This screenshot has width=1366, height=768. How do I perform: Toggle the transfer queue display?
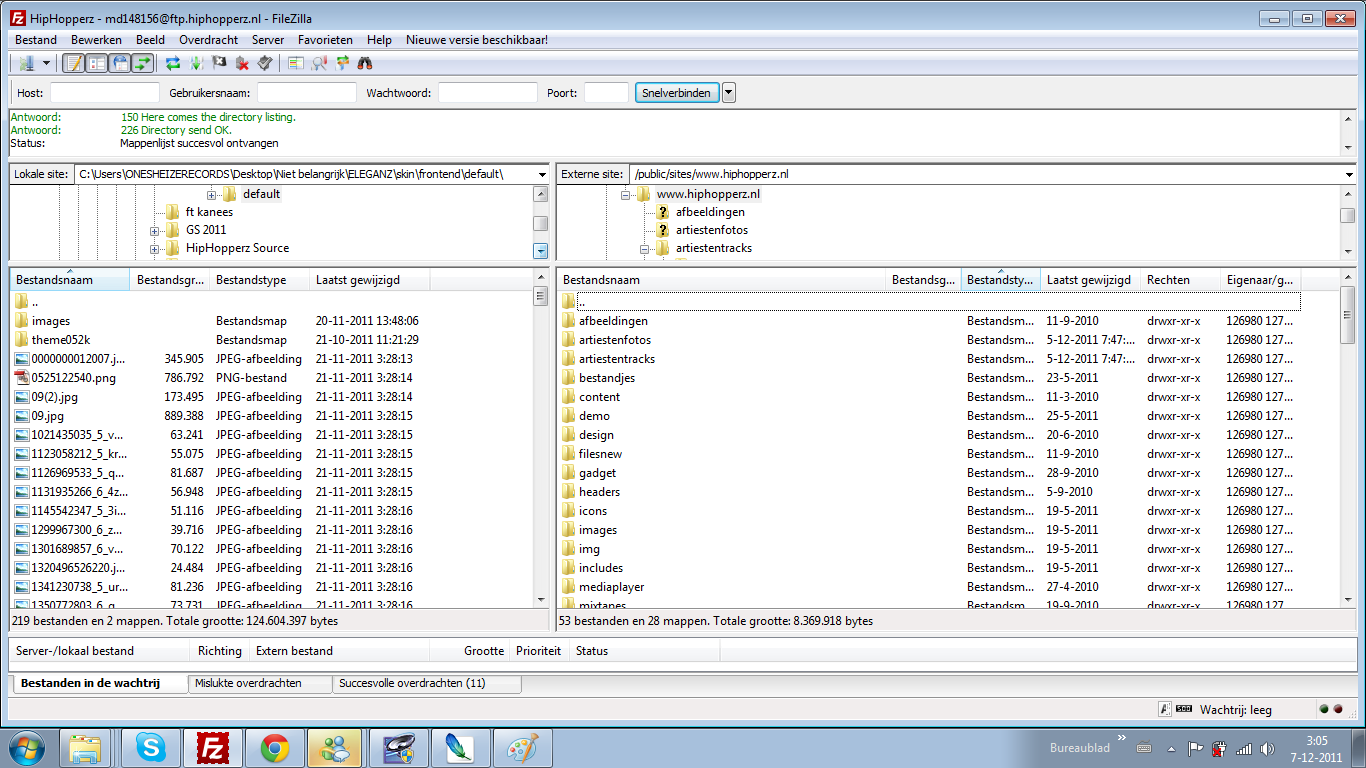coord(143,63)
